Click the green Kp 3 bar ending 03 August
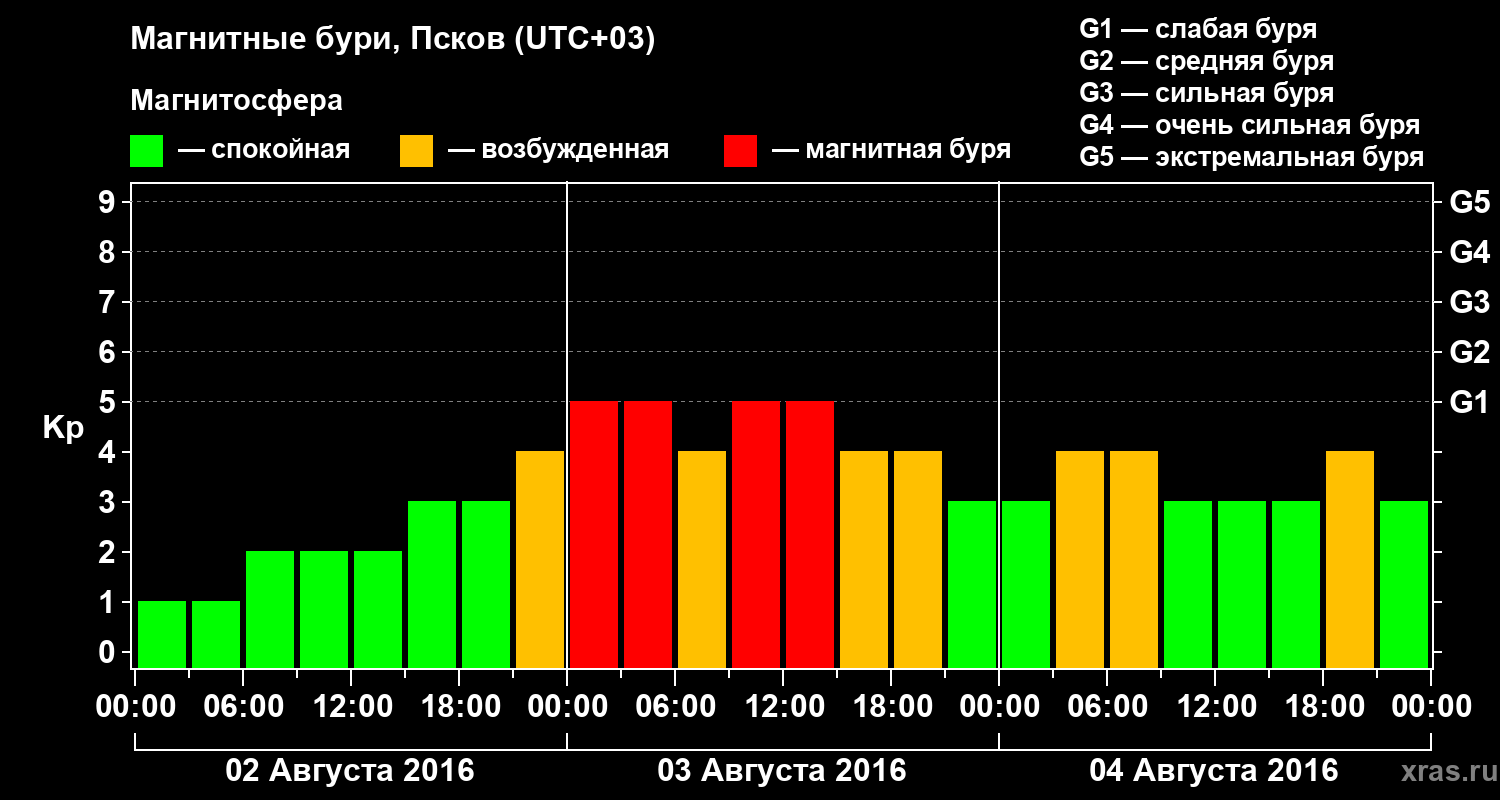Screen dimensions: 1500x800 (x=972, y=584)
